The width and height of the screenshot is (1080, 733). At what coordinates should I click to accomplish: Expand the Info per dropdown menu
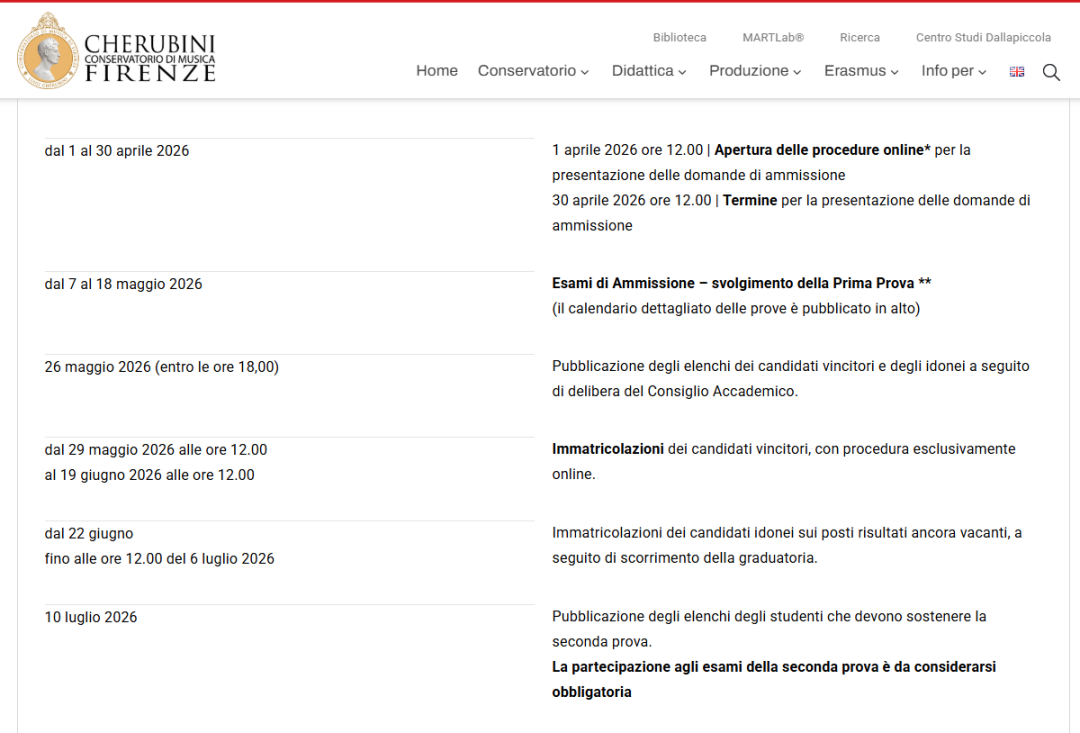click(x=954, y=71)
